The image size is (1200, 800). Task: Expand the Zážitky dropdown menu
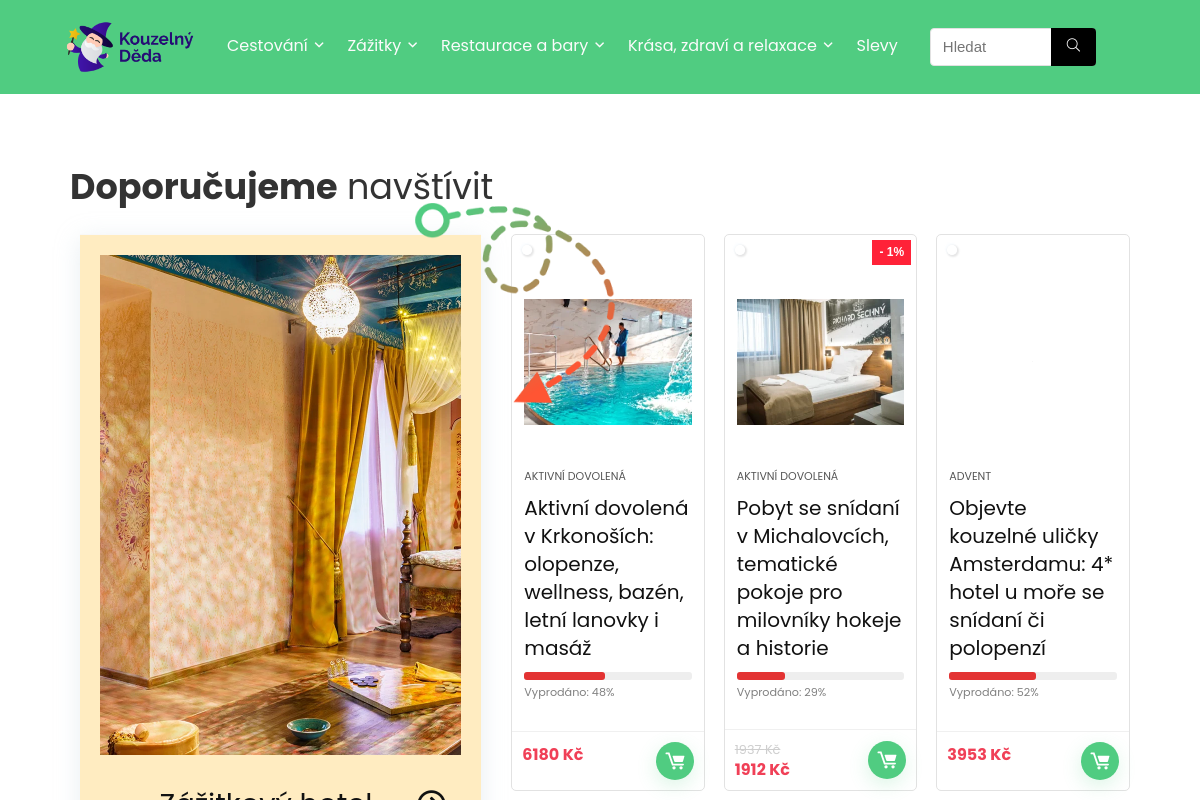pyautogui.click(x=382, y=45)
